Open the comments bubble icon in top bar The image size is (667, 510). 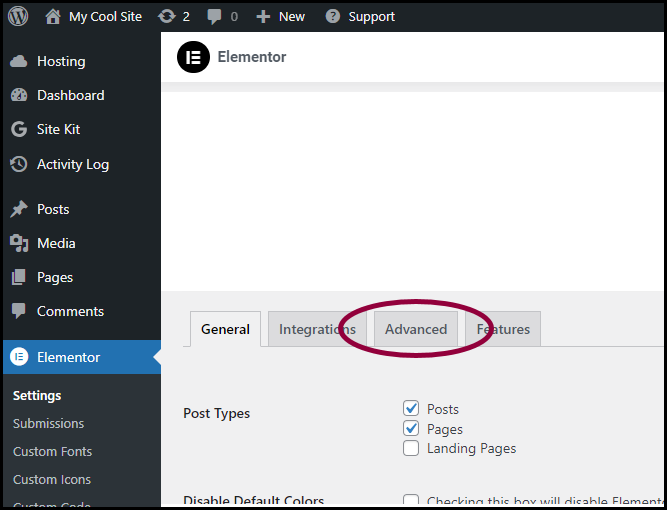pos(214,17)
